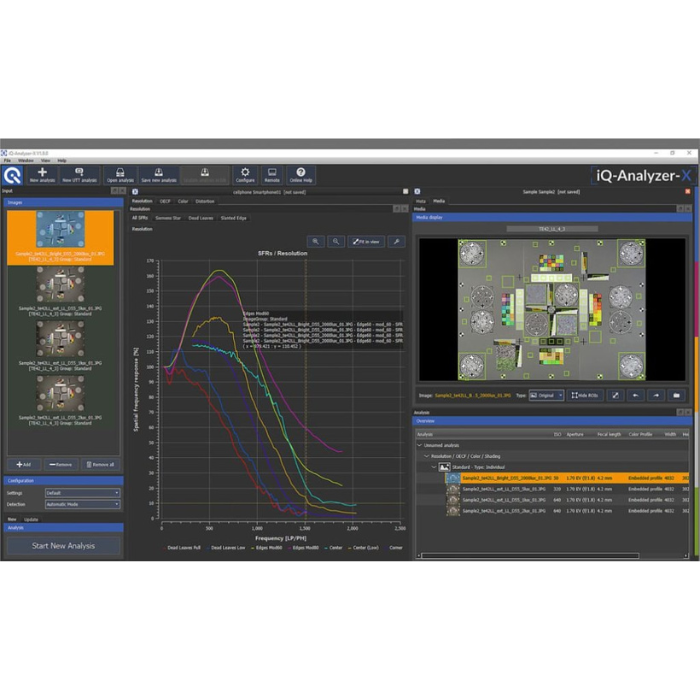The height and width of the screenshot is (700, 700).
Task: Open Online Help
Action: (301, 175)
